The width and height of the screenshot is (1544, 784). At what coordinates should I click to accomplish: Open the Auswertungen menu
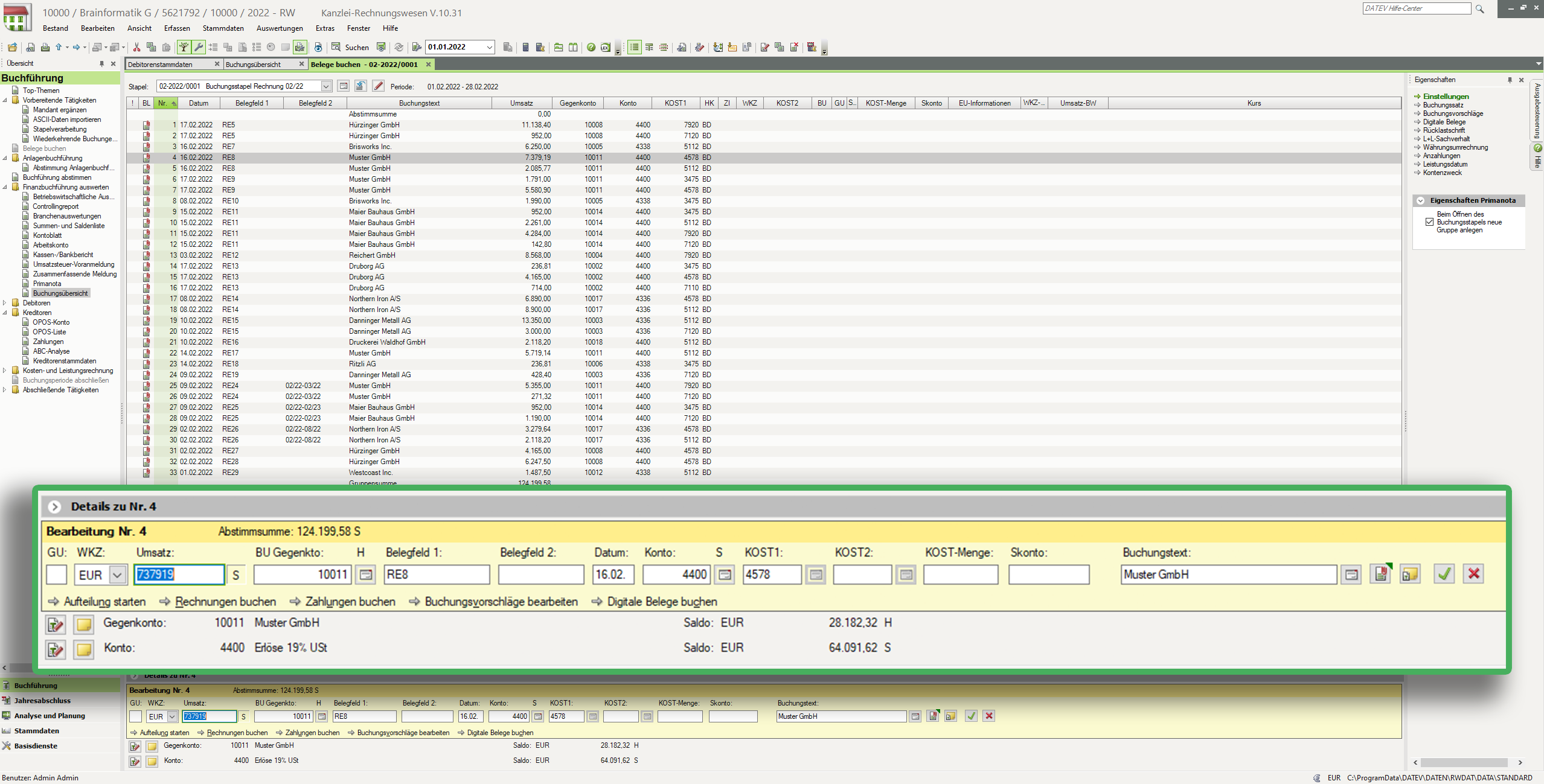click(x=280, y=28)
